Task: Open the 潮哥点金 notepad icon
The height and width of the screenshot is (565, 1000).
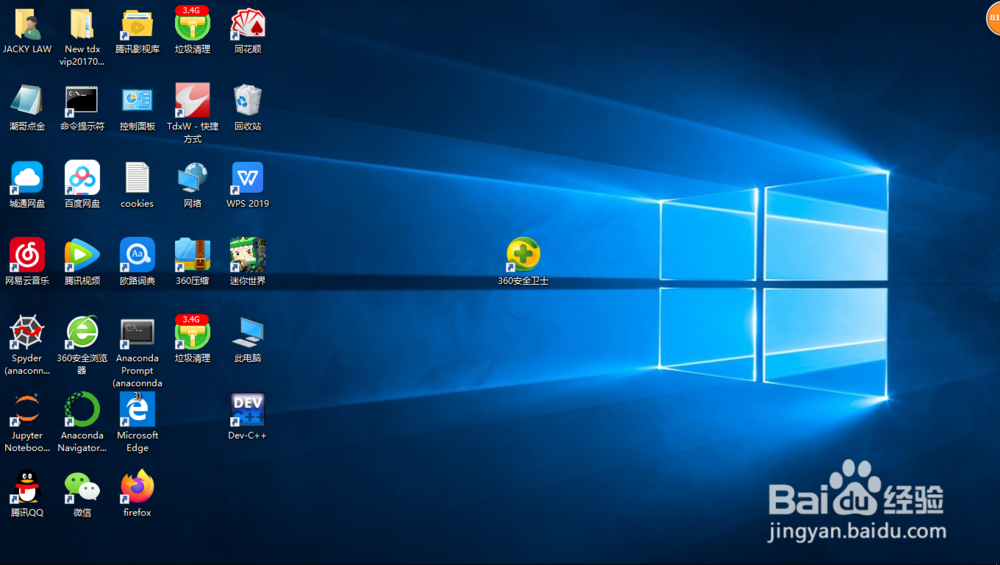Action: [x=27, y=101]
